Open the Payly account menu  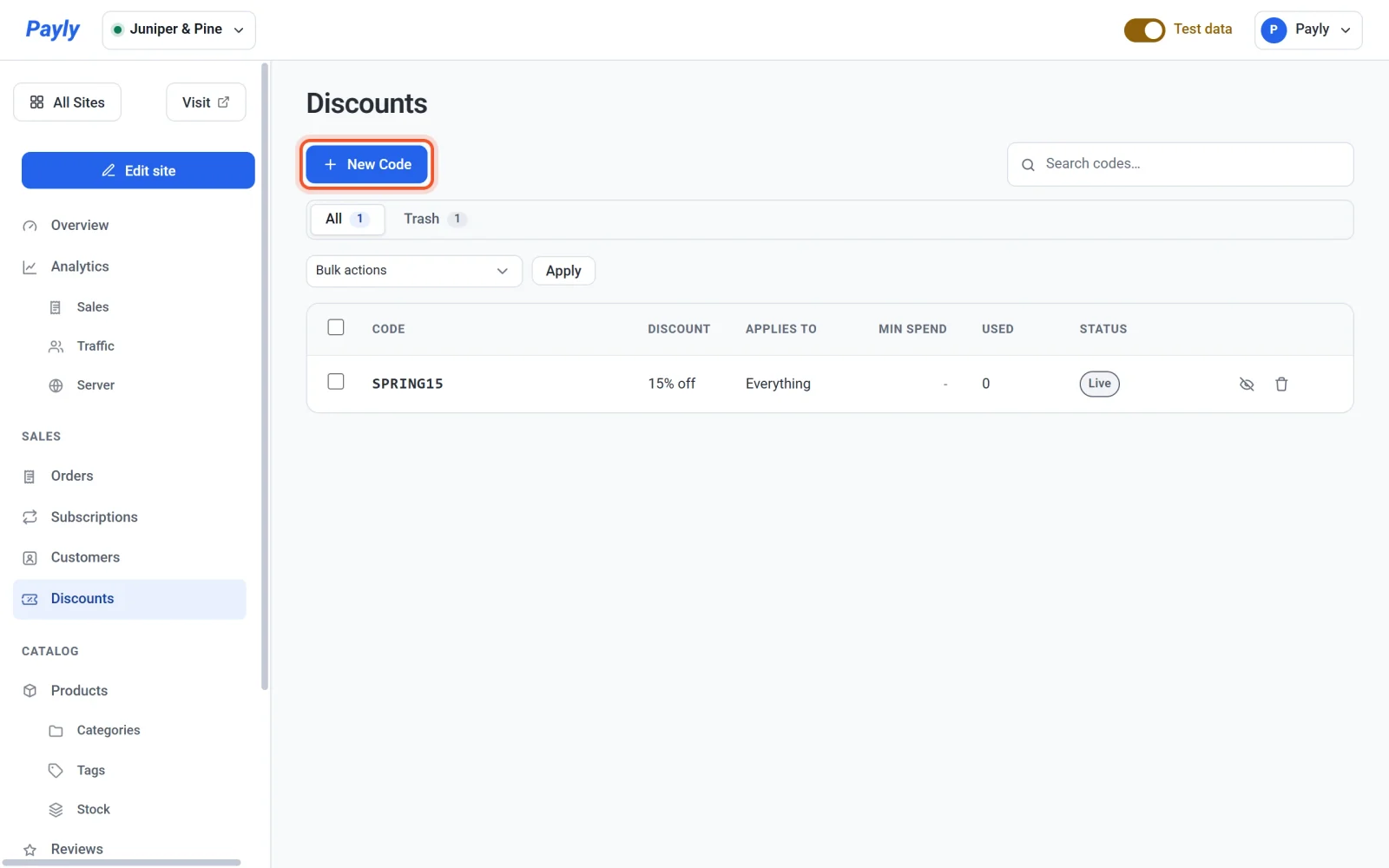tap(1307, 30)
